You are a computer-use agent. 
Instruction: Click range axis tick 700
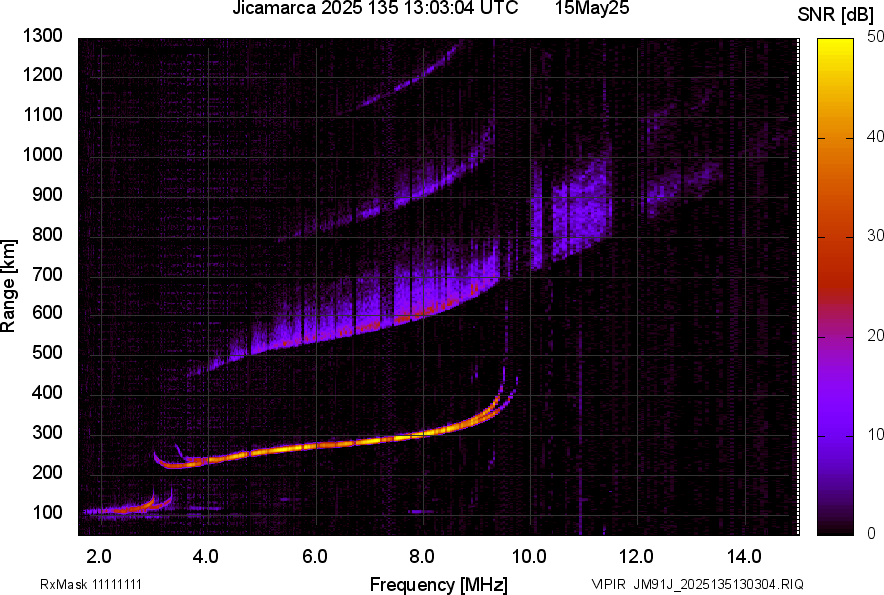(x=47, y=274)
